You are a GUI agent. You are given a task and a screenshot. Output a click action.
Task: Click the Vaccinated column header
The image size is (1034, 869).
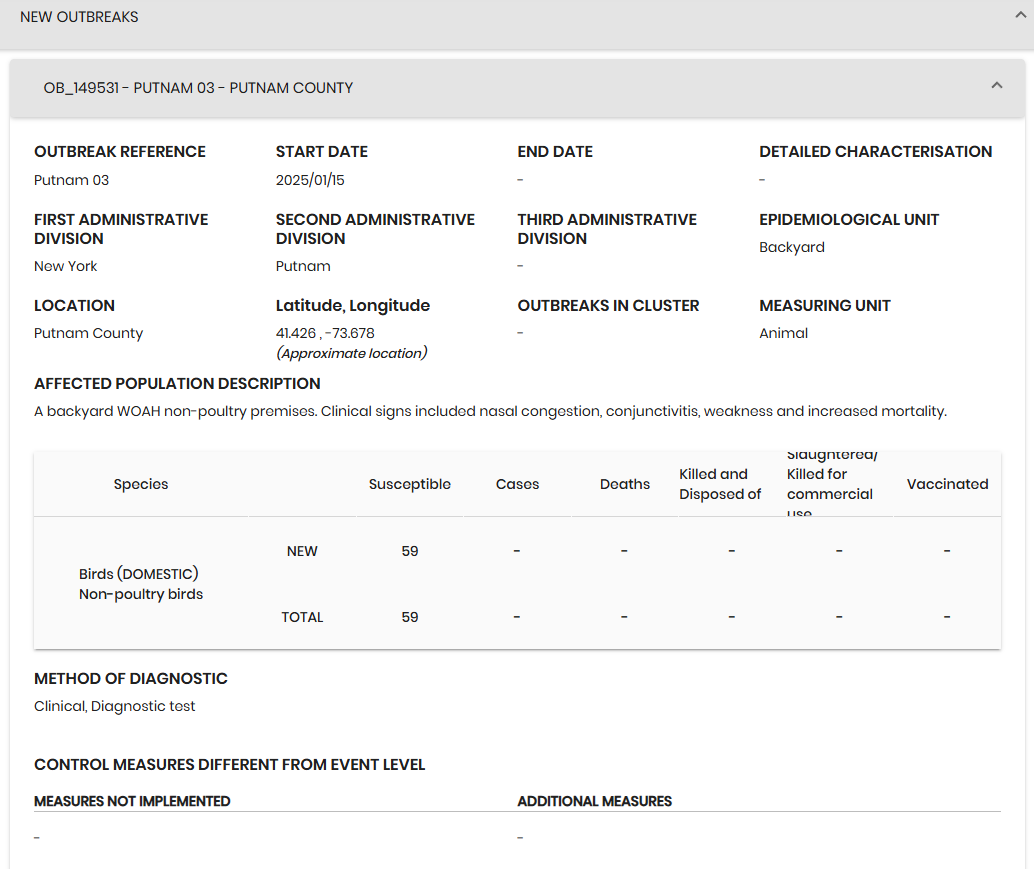[x=947, y=484]
